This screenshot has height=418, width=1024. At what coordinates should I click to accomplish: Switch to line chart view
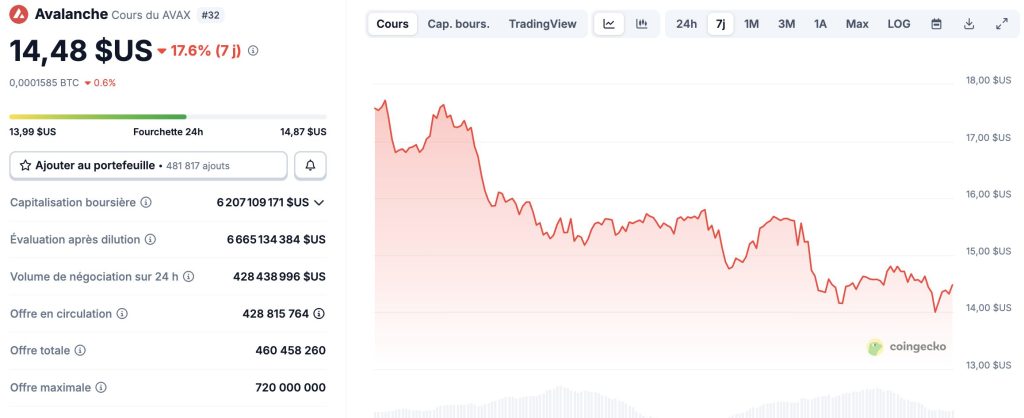609,24
